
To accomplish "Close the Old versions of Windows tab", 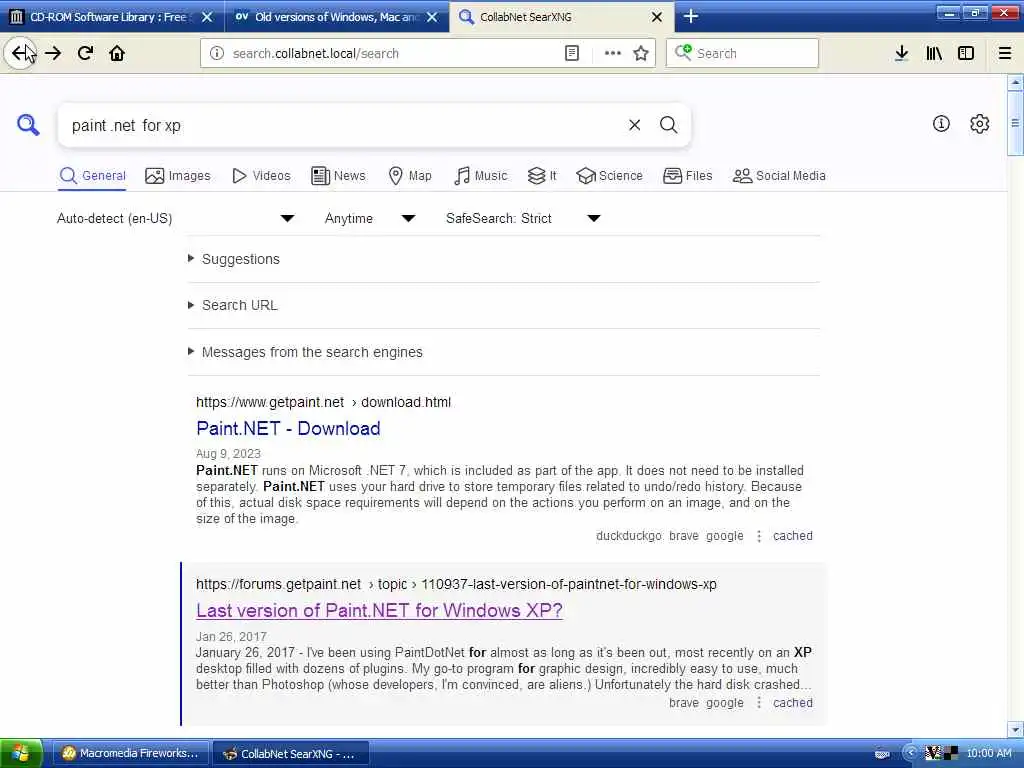I will coord(432,17).
